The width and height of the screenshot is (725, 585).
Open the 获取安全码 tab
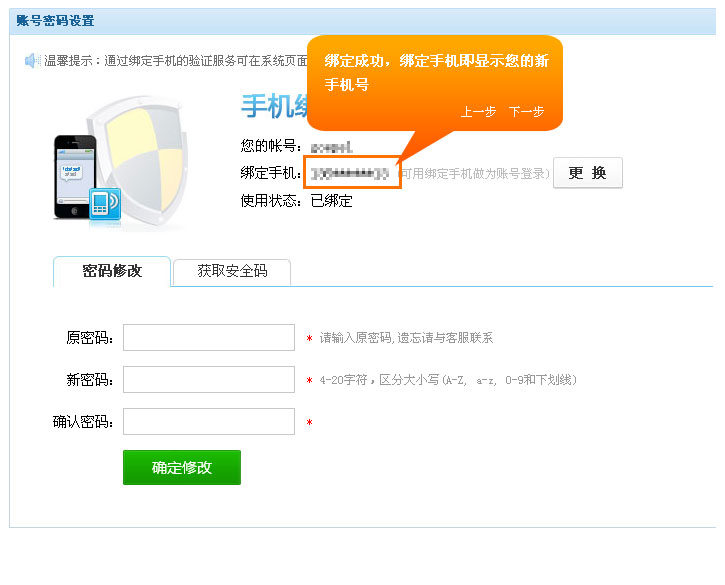[231, 271]
